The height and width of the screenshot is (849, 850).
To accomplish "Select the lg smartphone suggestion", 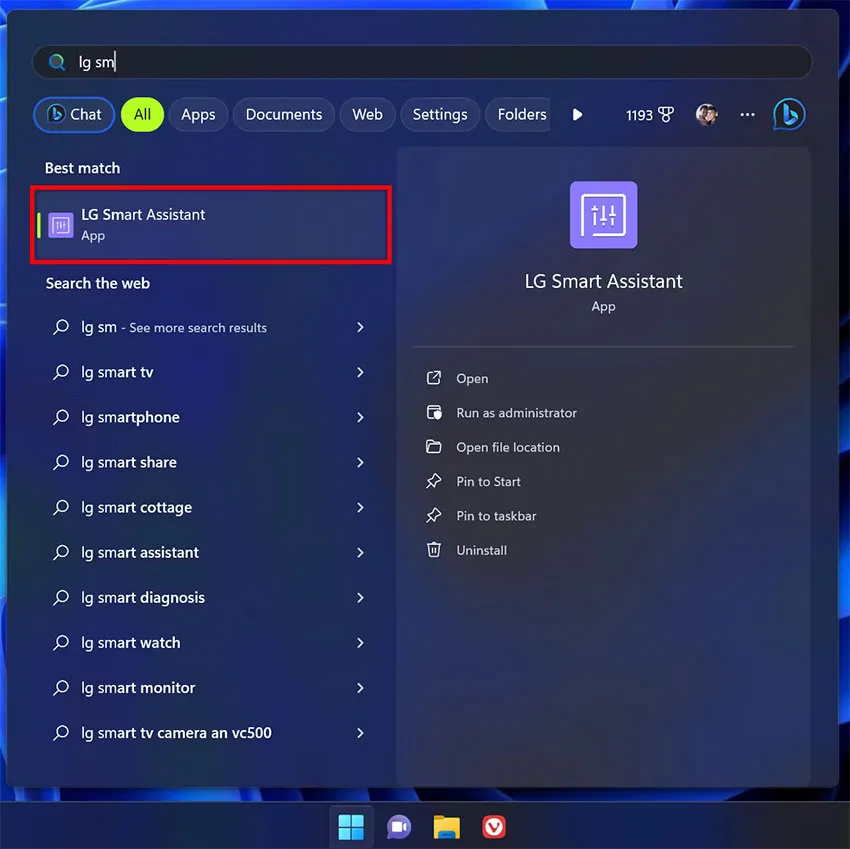I will [211, 417].
